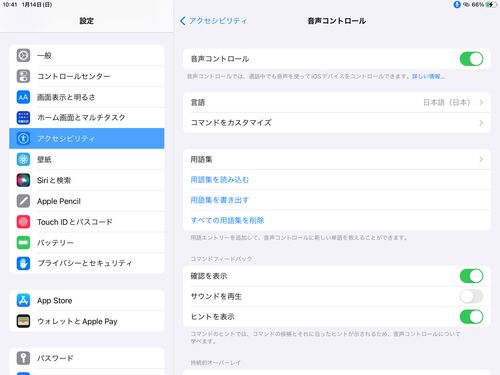Disable the ヒントを表示 switch
This screenshot has height=375, width=500.
[x=471, y=317]
